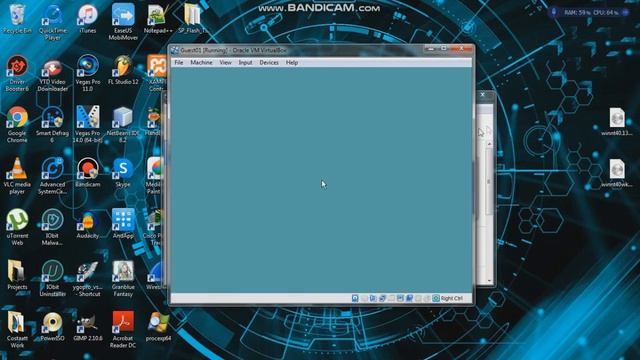640x360 pixels.
Task: Select the iTunes desktop shortcut
Action: click(x=88, y=18)
